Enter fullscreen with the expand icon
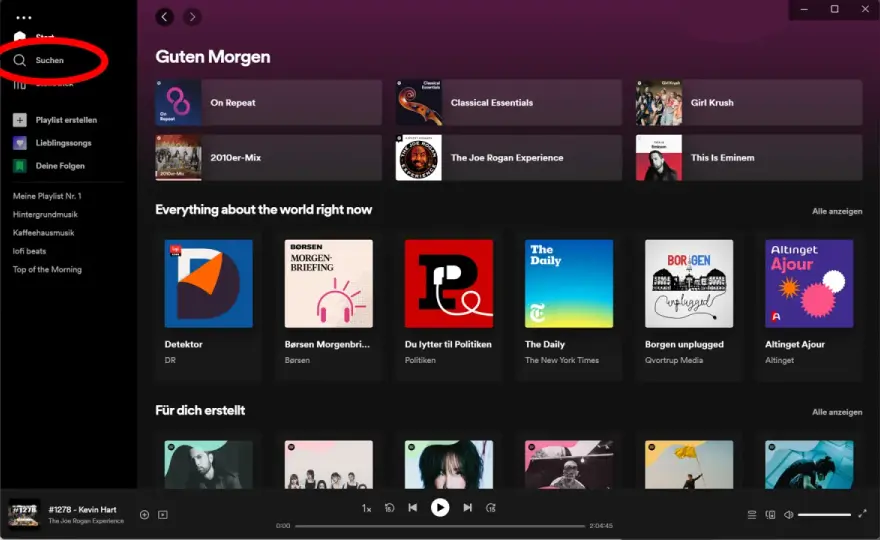This screenshot has height=540, width=880. point(863,514)
